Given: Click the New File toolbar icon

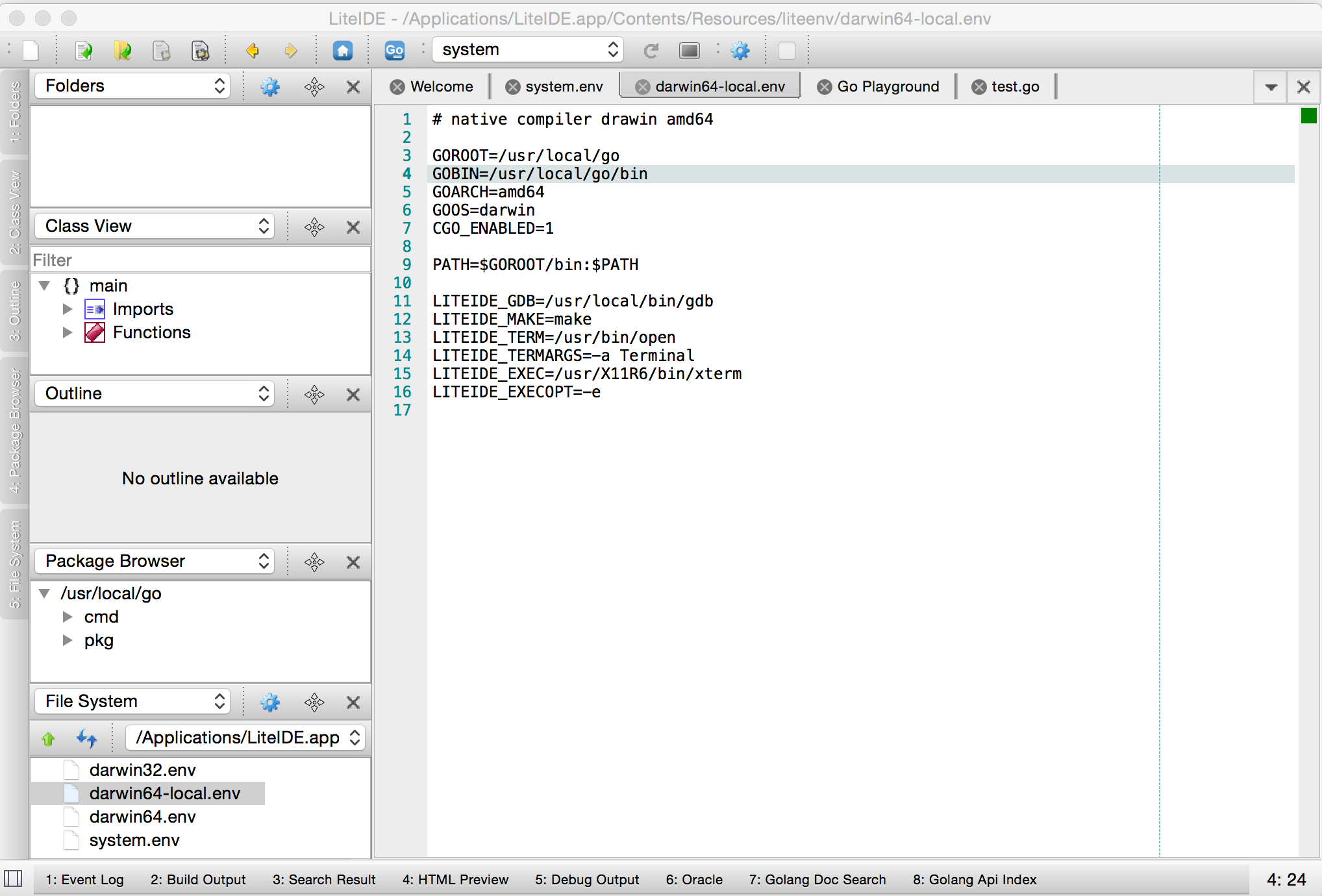Looking at the screenshot, I should (x=31, y=50).
